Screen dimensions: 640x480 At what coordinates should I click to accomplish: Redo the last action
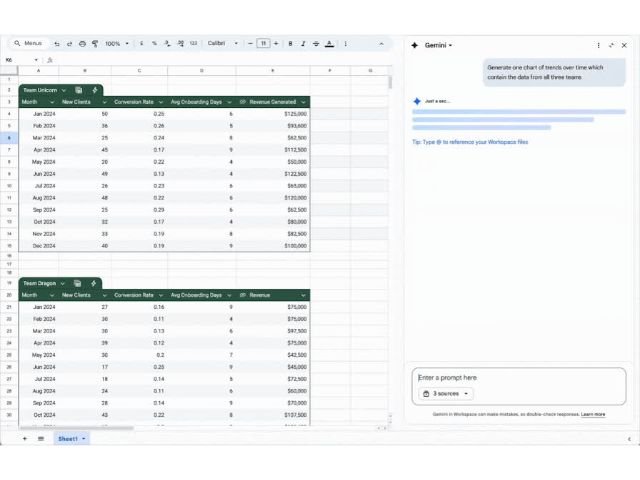click(x=69, y=44)
